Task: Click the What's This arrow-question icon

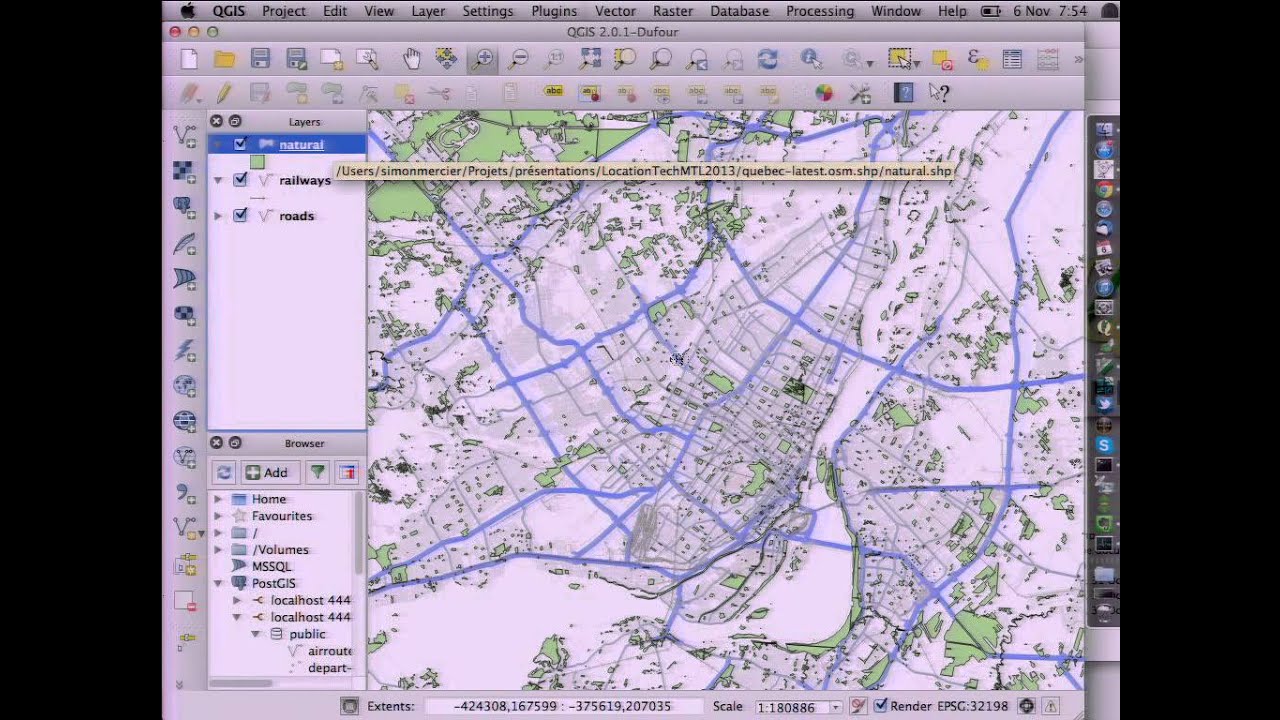Action: point(938,93)
